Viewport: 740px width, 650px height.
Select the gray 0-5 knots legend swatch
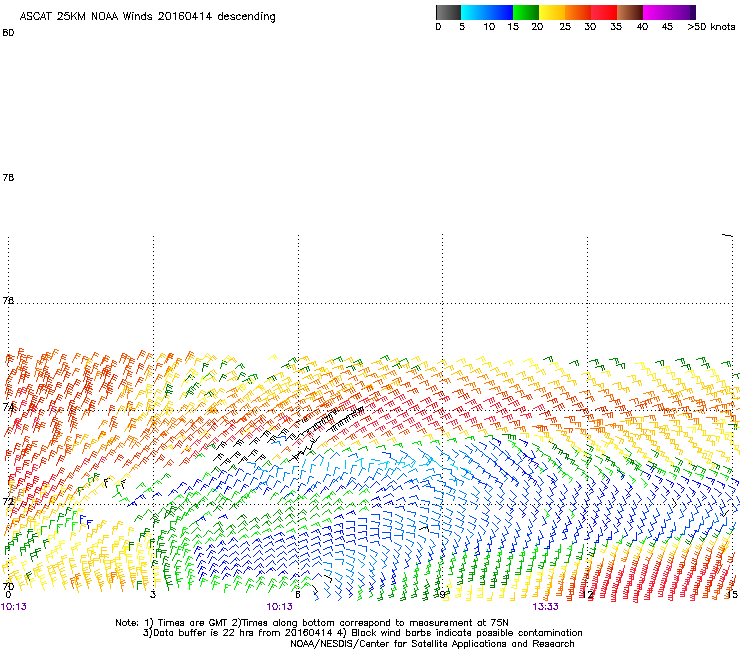point(448,12)
